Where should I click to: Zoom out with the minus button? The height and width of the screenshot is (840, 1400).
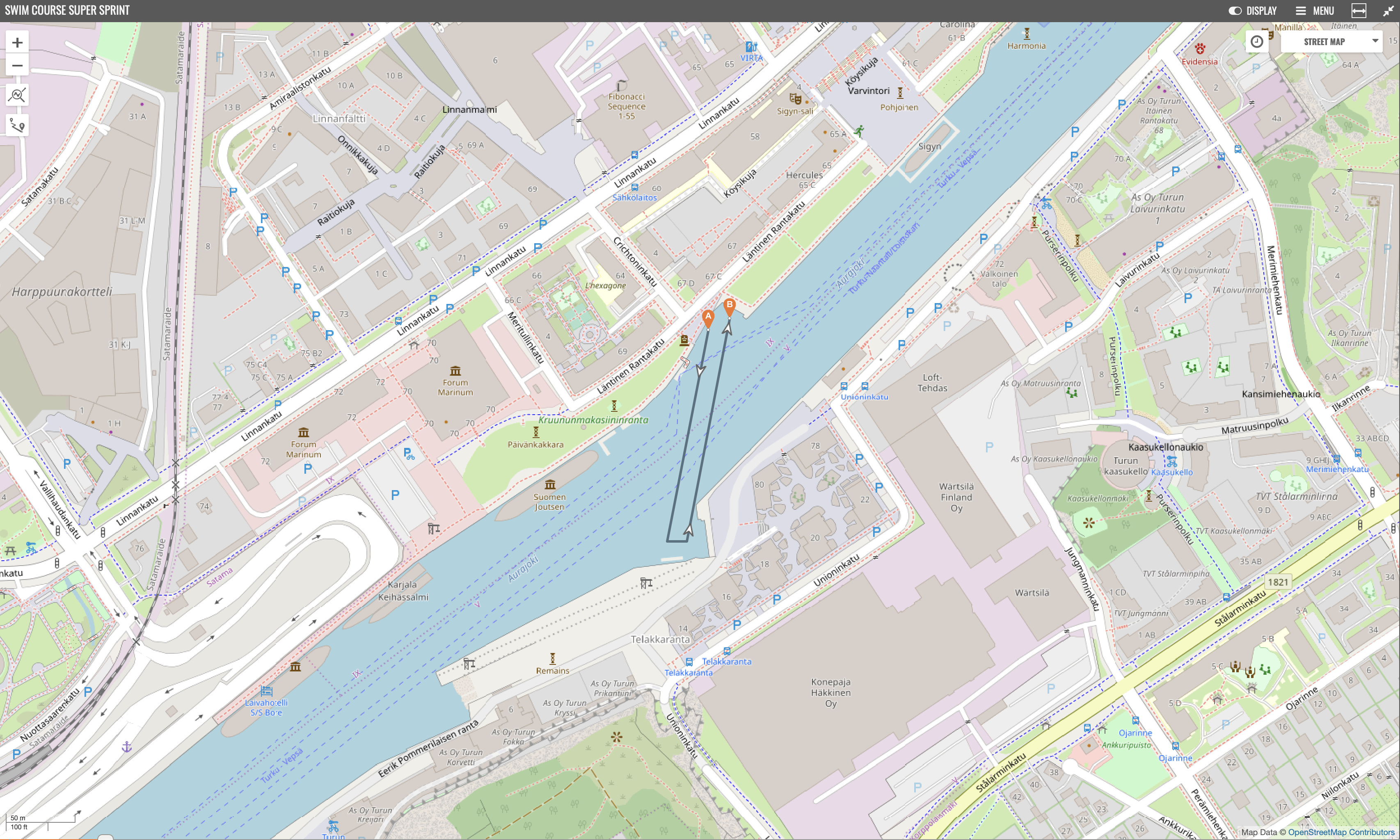pyautogui.click(x=18, y=66)
